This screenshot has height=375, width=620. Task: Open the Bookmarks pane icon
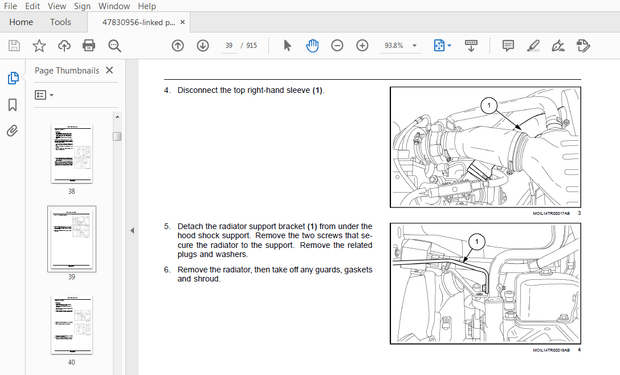click(x=13, y=105)
